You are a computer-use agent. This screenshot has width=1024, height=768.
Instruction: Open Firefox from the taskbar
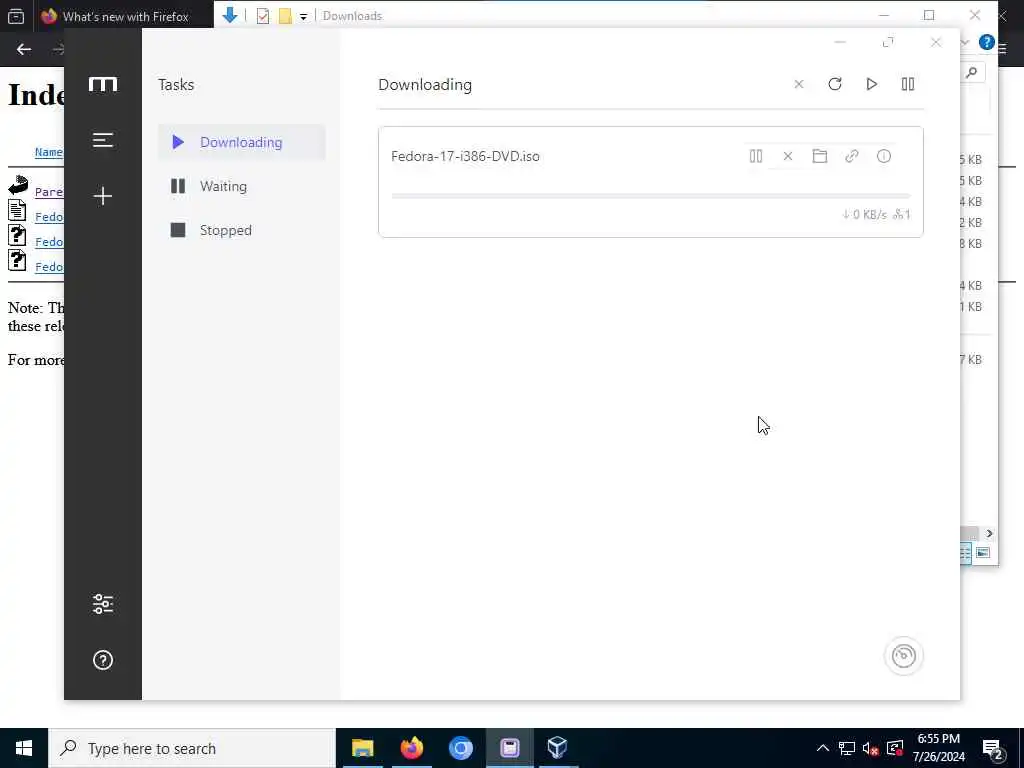411,748
